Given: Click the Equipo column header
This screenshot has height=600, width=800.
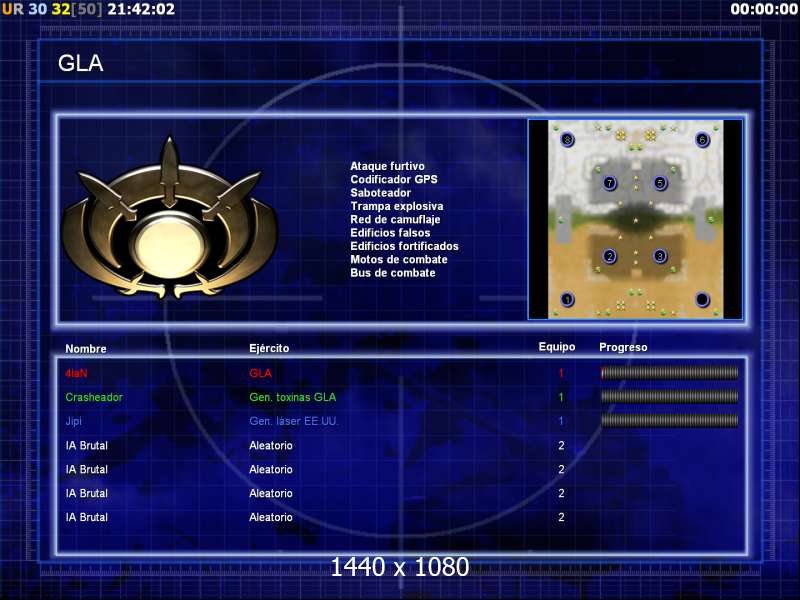Looking at the screenshot, I should (557, 347).
